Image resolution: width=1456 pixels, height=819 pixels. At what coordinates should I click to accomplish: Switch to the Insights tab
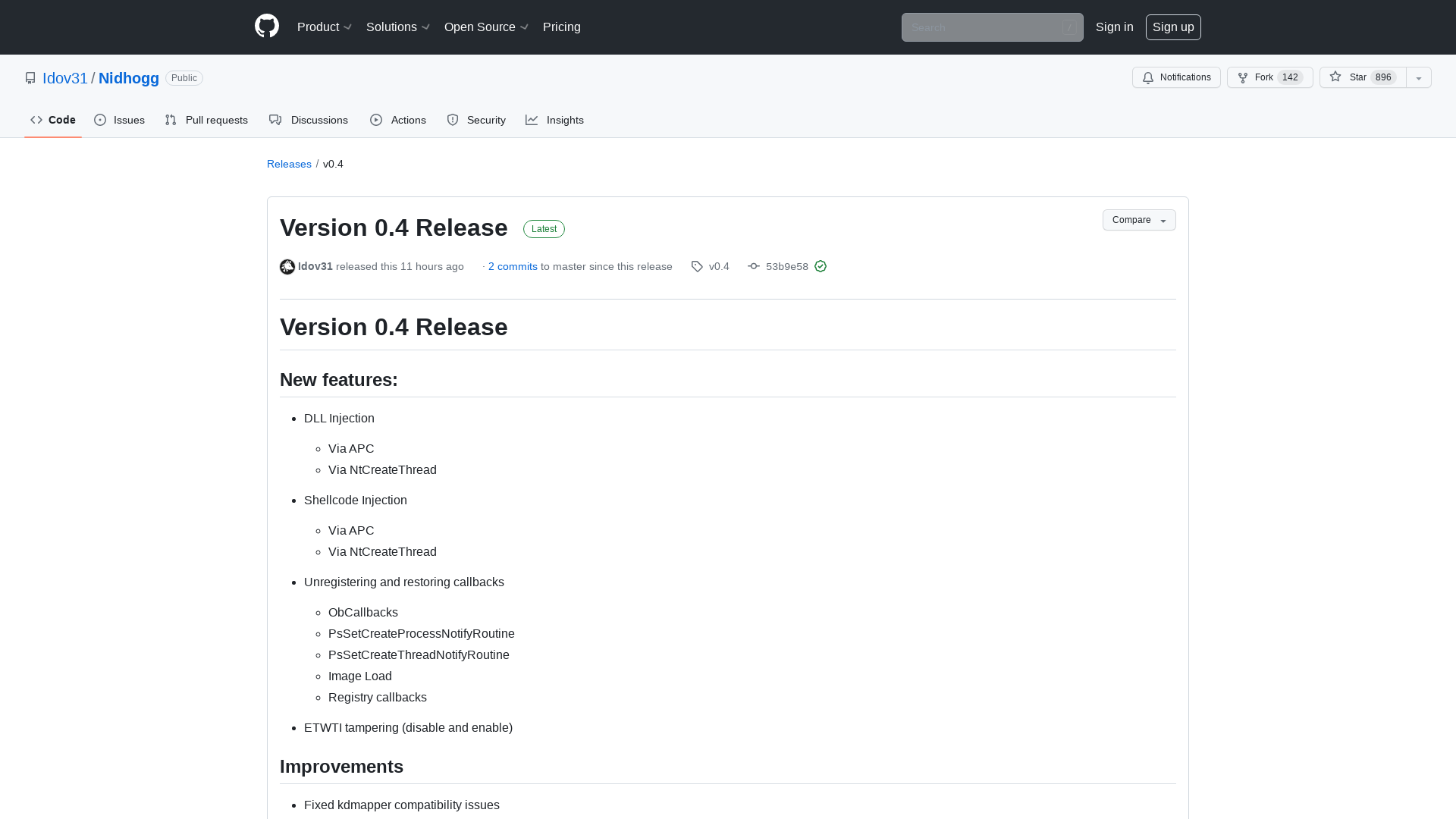point(555,120)
